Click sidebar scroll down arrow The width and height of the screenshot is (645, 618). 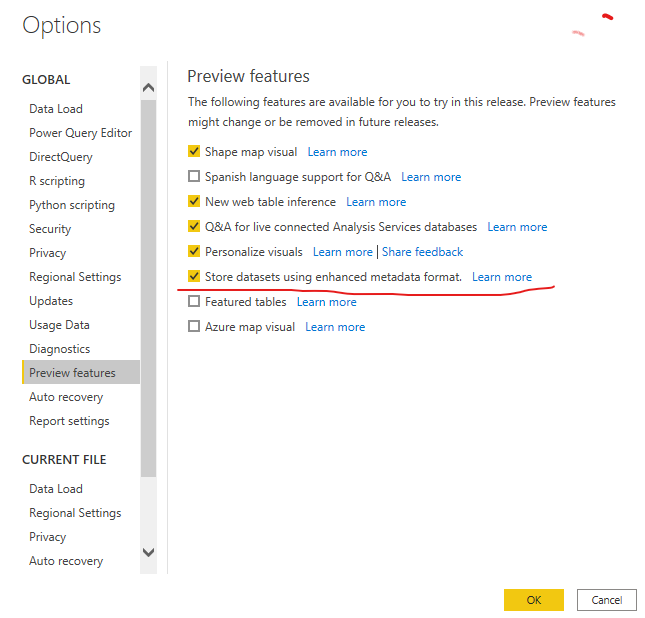(148, 552)
